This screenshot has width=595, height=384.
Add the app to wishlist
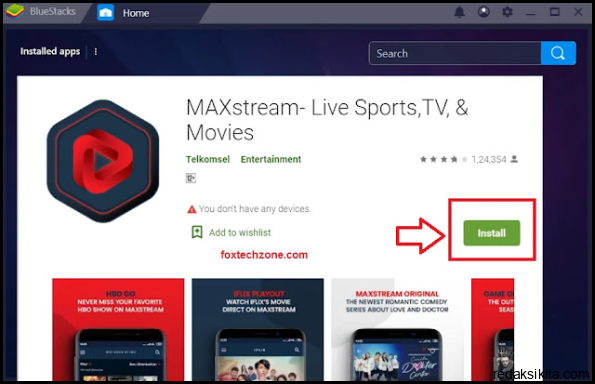[x=240, y=233]
